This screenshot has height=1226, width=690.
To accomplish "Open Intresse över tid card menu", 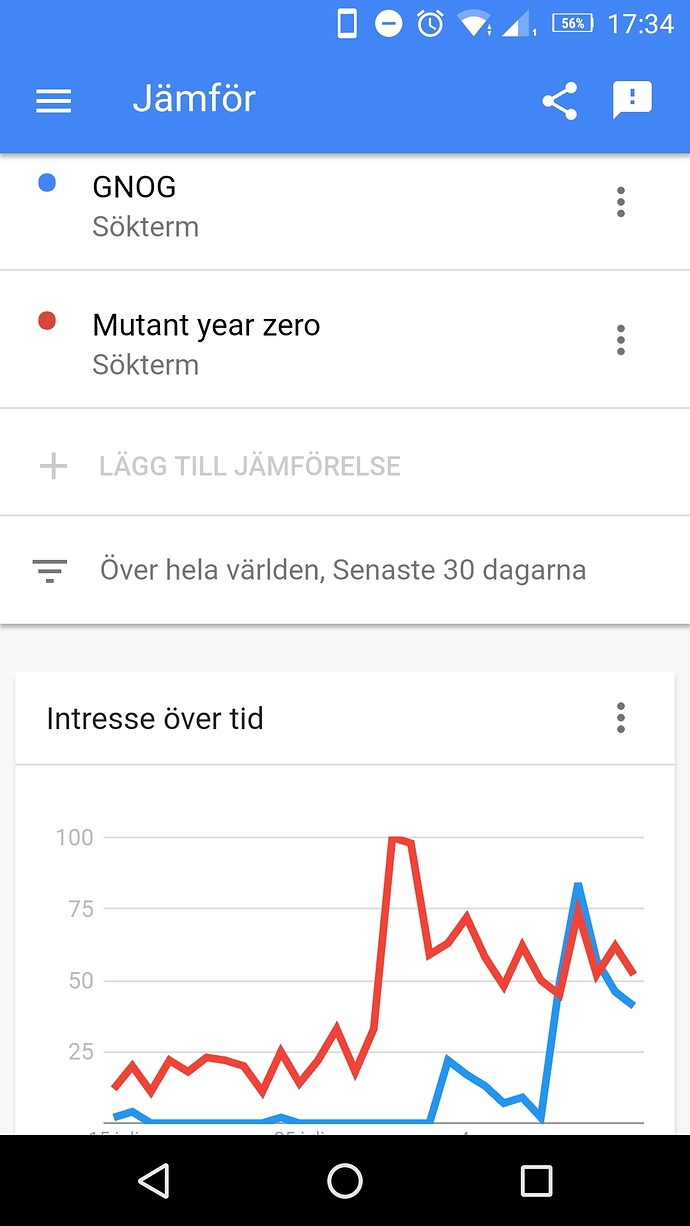I will pyautogui.click(x=621, y=718).
